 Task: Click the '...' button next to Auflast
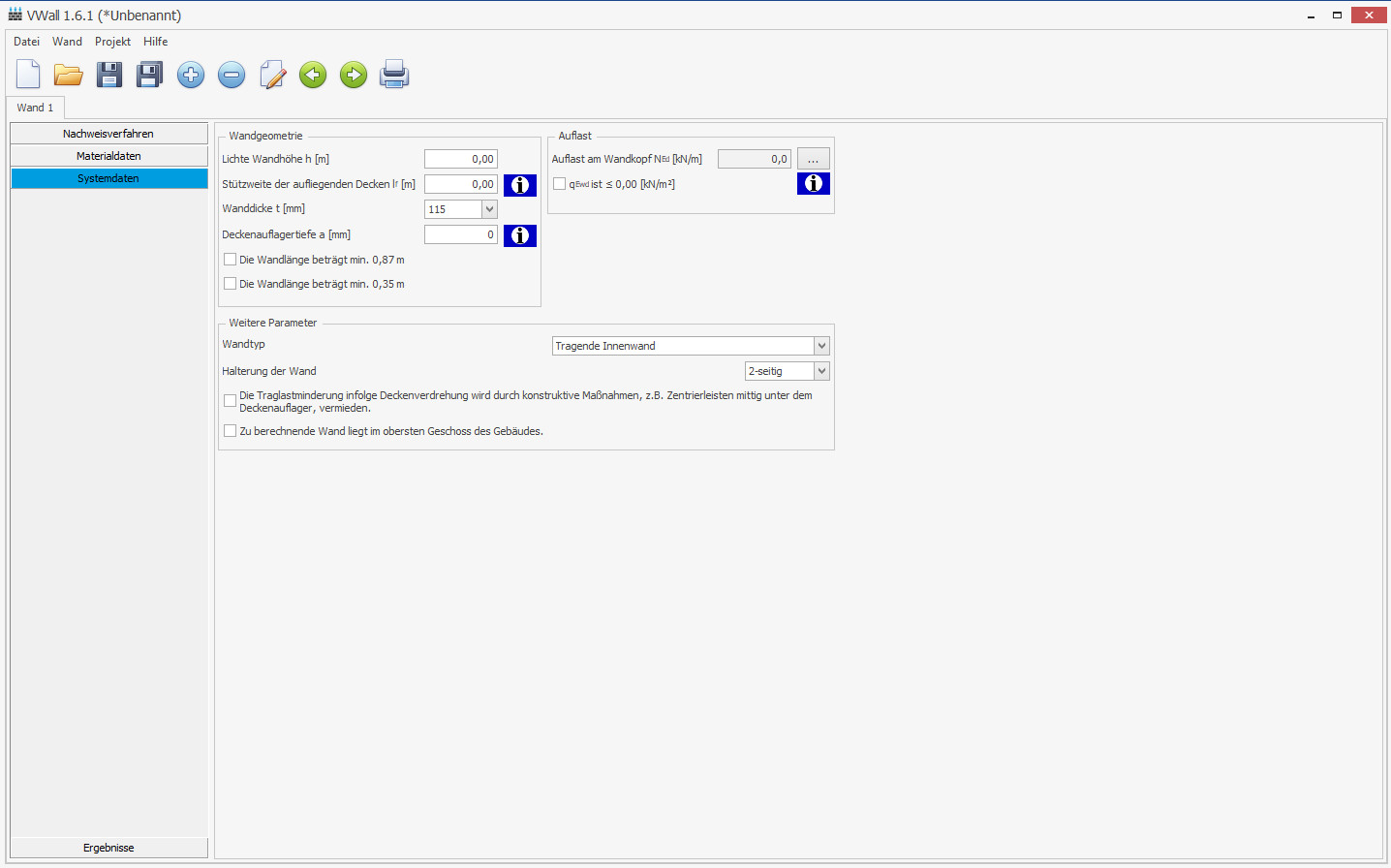click(814, 159)
